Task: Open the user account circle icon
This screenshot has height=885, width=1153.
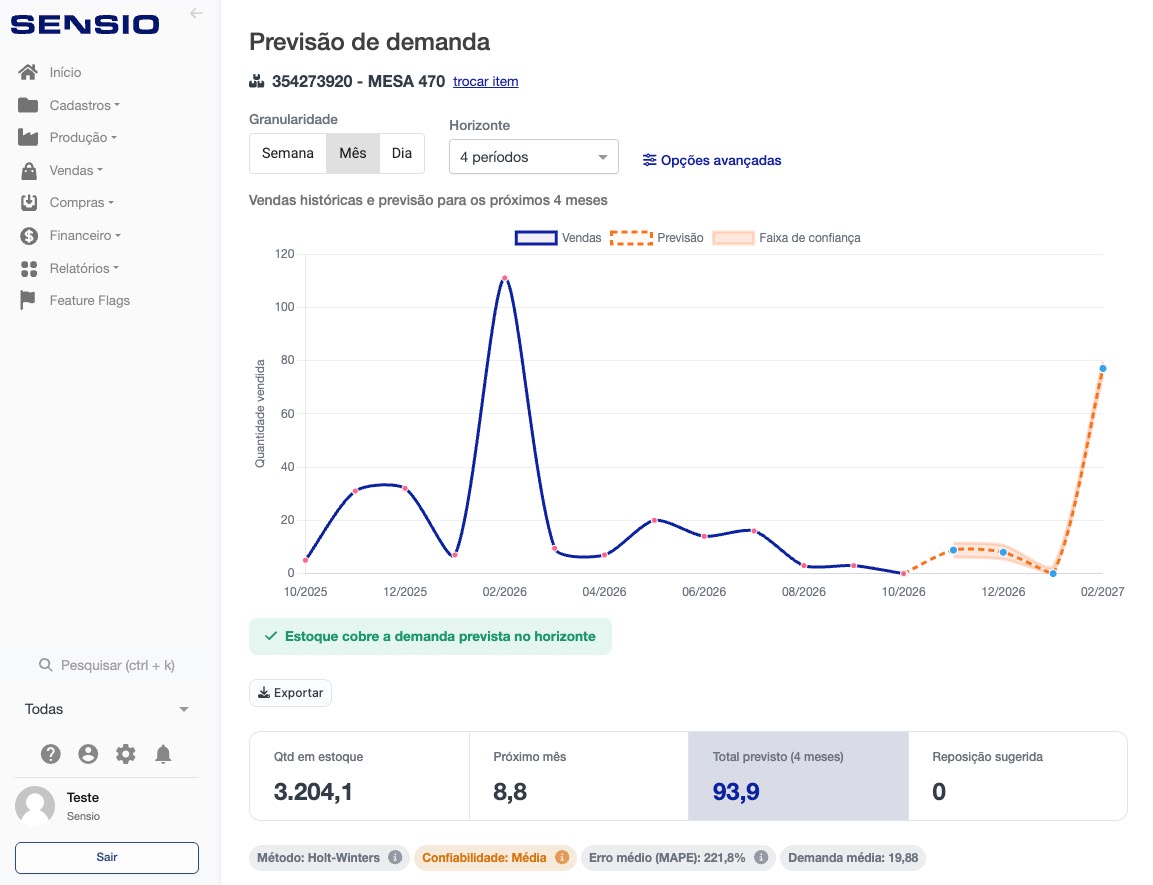Action: 88,754
